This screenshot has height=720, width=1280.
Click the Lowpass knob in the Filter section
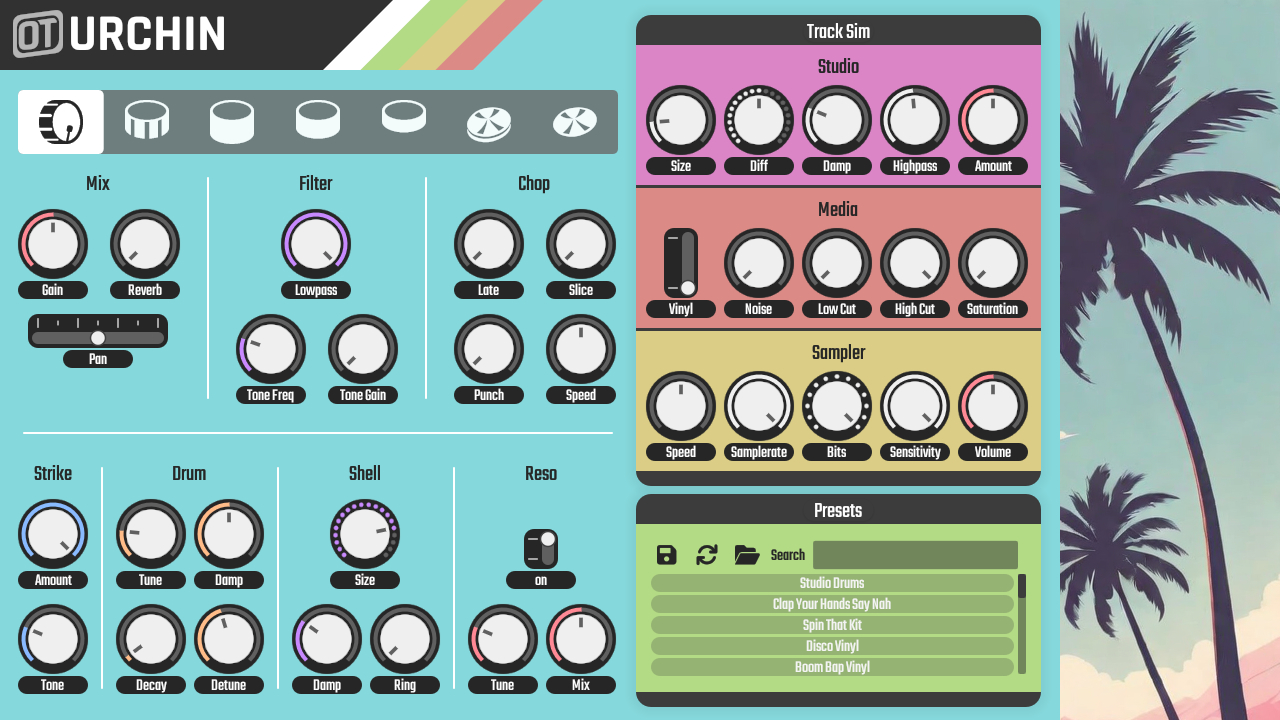coord(316,243)
